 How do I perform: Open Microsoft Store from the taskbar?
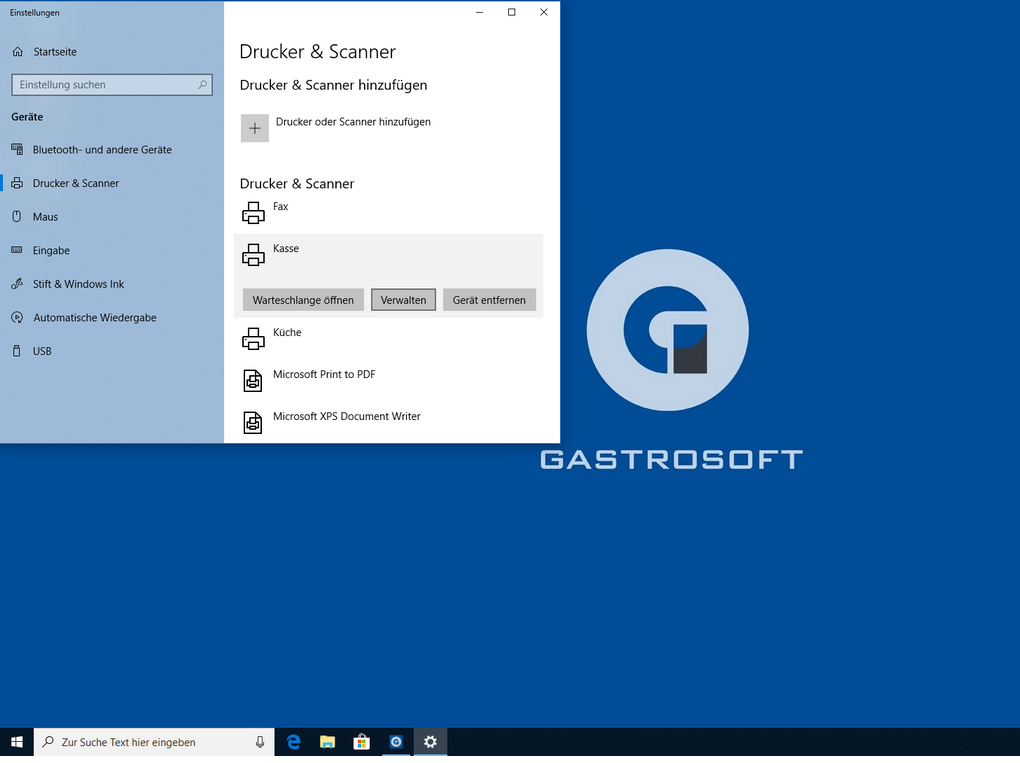tap(362, 742)
